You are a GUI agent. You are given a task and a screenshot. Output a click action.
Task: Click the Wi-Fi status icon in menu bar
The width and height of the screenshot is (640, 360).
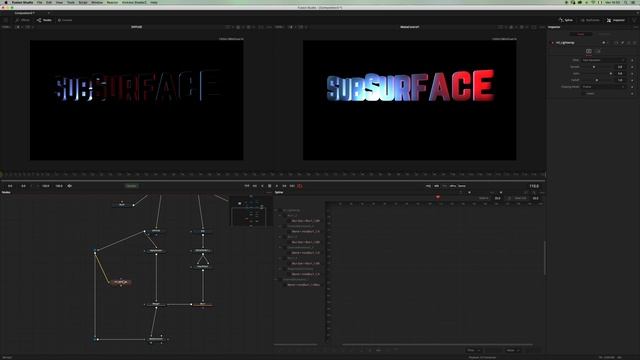point(593,2)
